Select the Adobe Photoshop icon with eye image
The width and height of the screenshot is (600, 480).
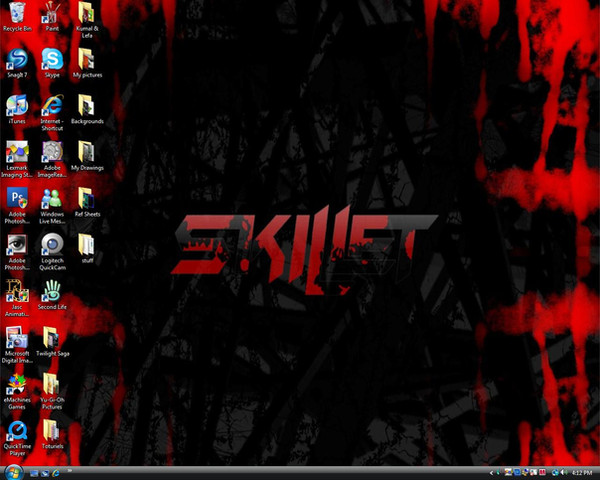point(17,252)
